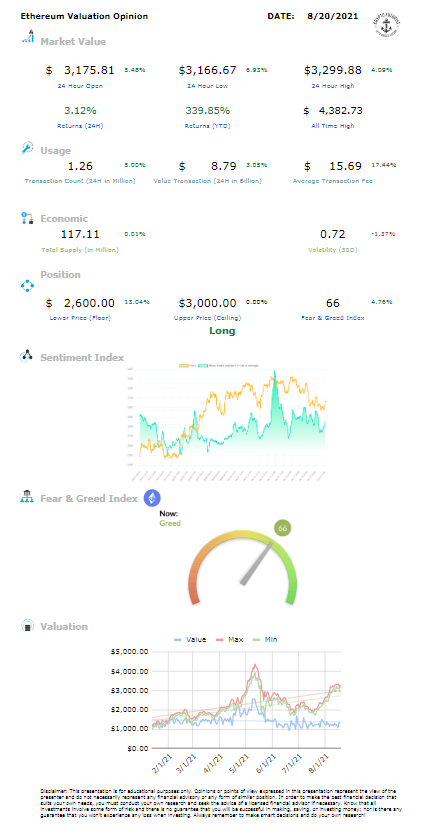Click the Economic section icon
The height and width of the screenshot is (835, 422).
pyautogui.click(x=27, y=217)
